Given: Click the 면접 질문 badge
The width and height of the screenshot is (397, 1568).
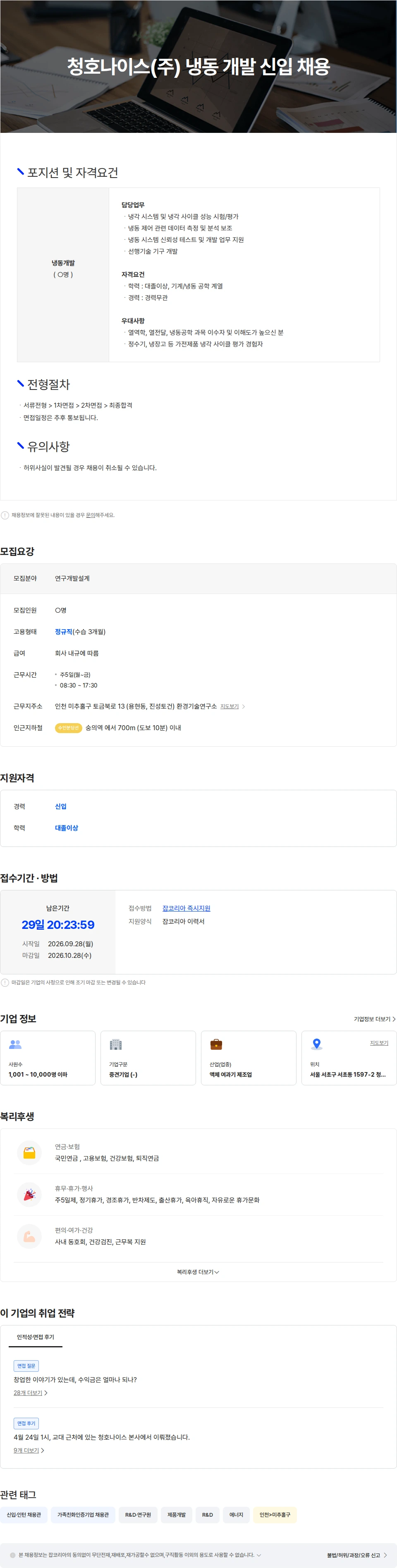Looking at the screenshot, I should (26, 1365).
